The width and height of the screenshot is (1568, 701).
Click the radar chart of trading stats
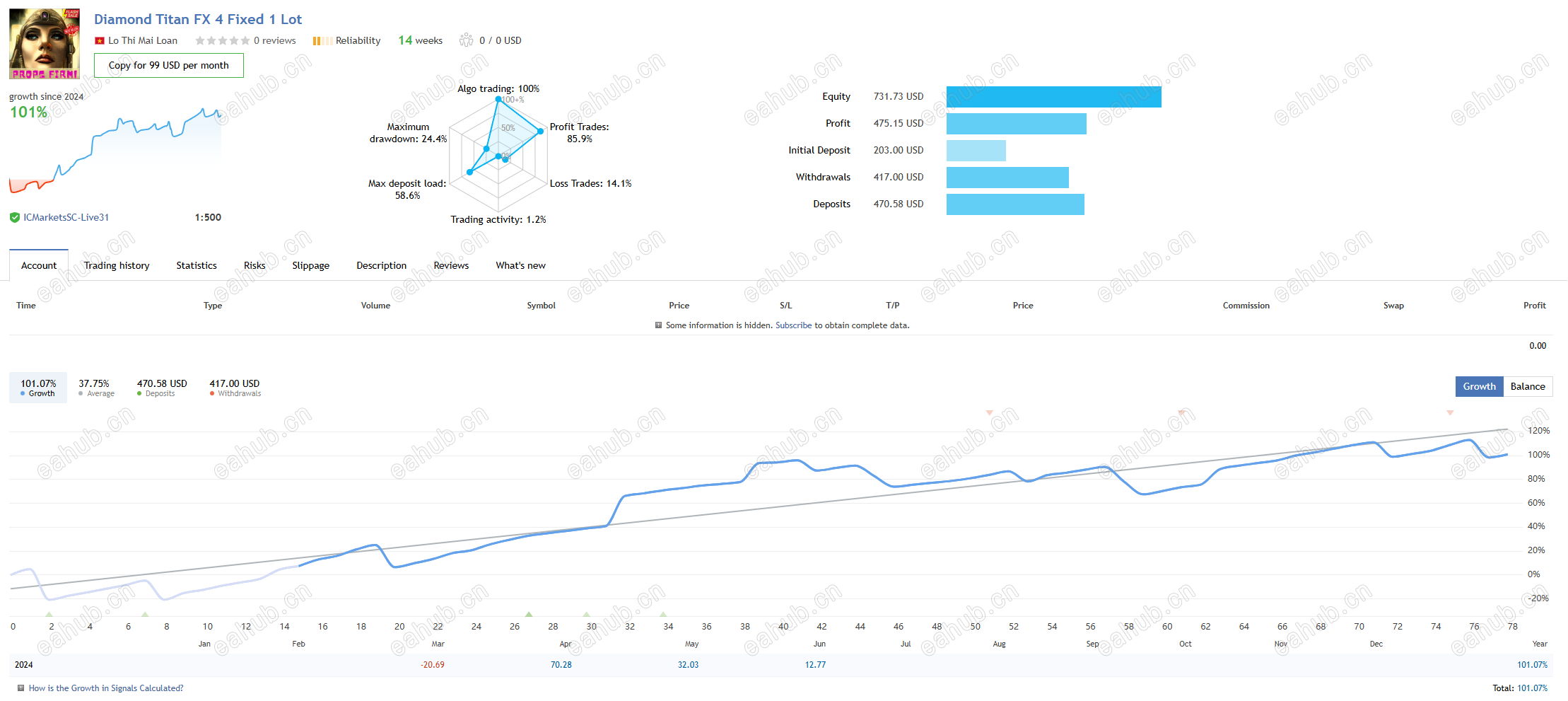[498, 154]
